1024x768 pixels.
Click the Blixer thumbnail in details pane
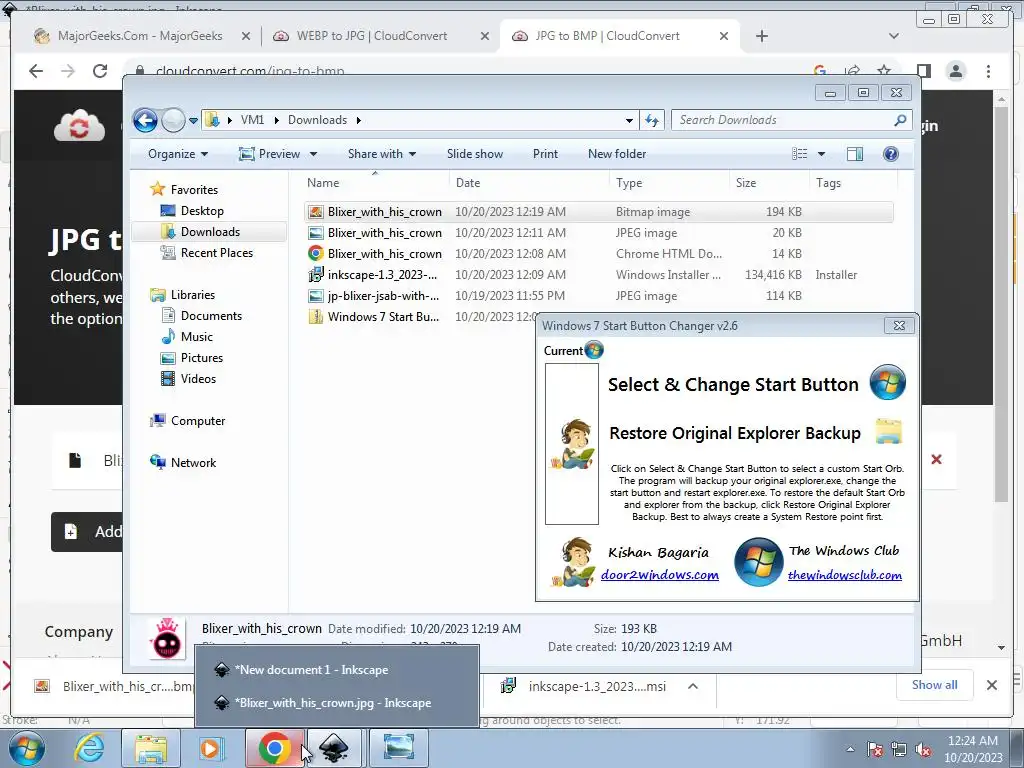click(x=166, y=638)
